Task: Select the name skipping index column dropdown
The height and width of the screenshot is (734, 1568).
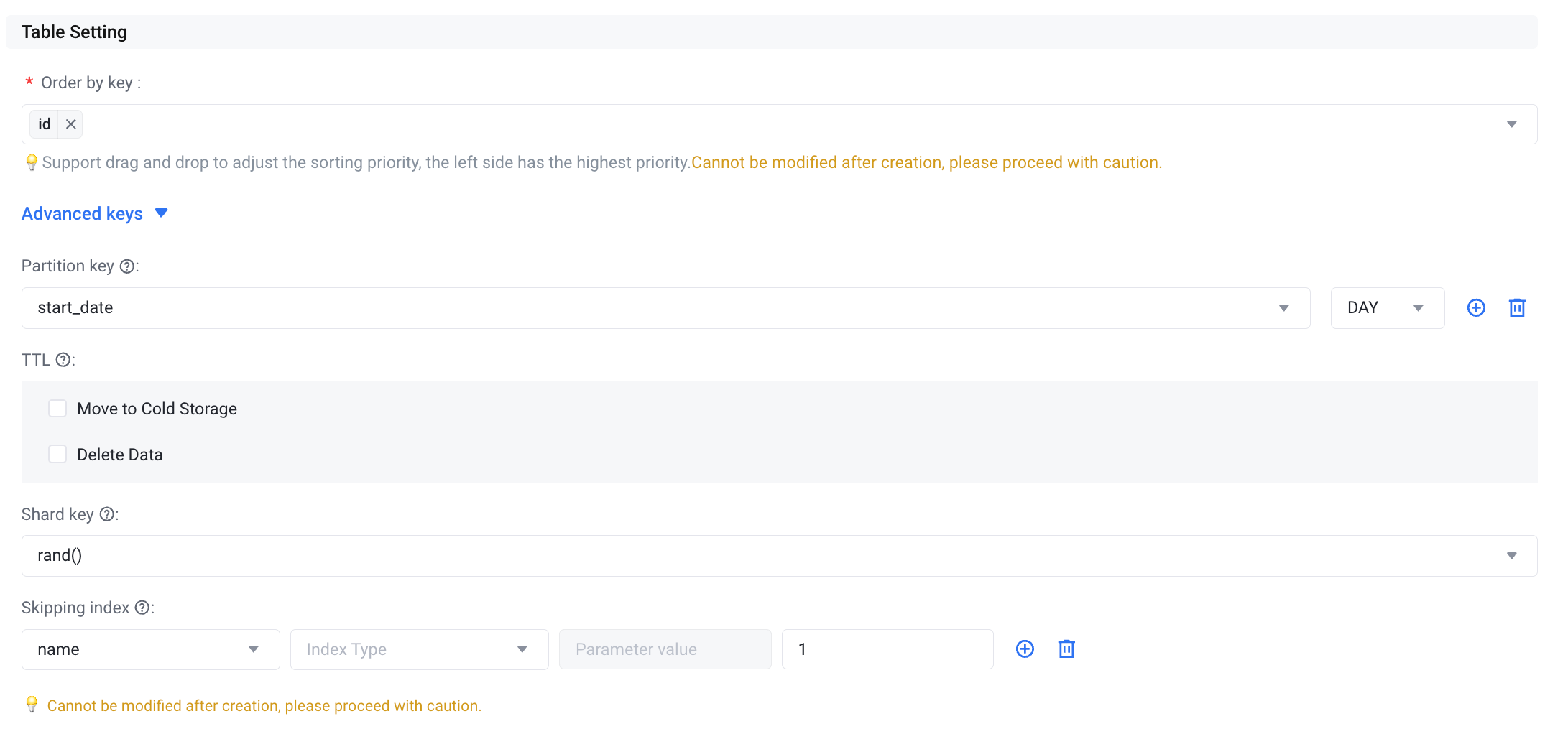Action: (x=150, y=649)
